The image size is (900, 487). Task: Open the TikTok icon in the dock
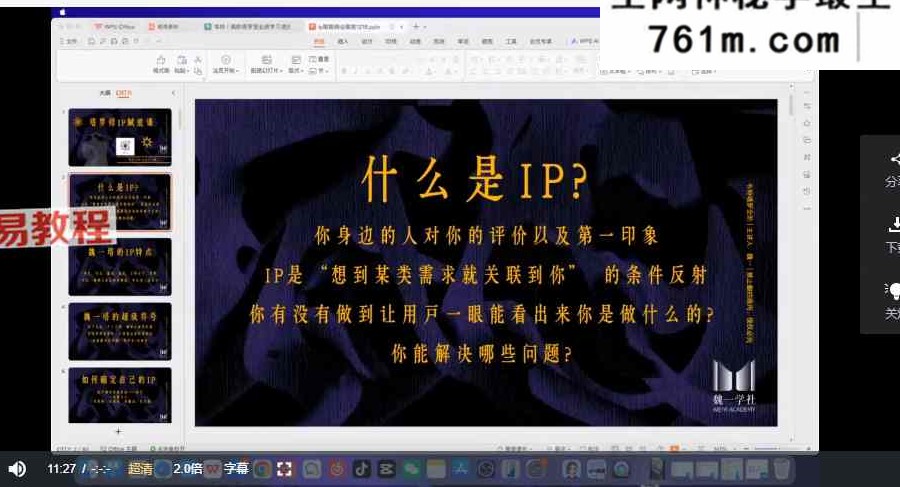click(362, 469)
